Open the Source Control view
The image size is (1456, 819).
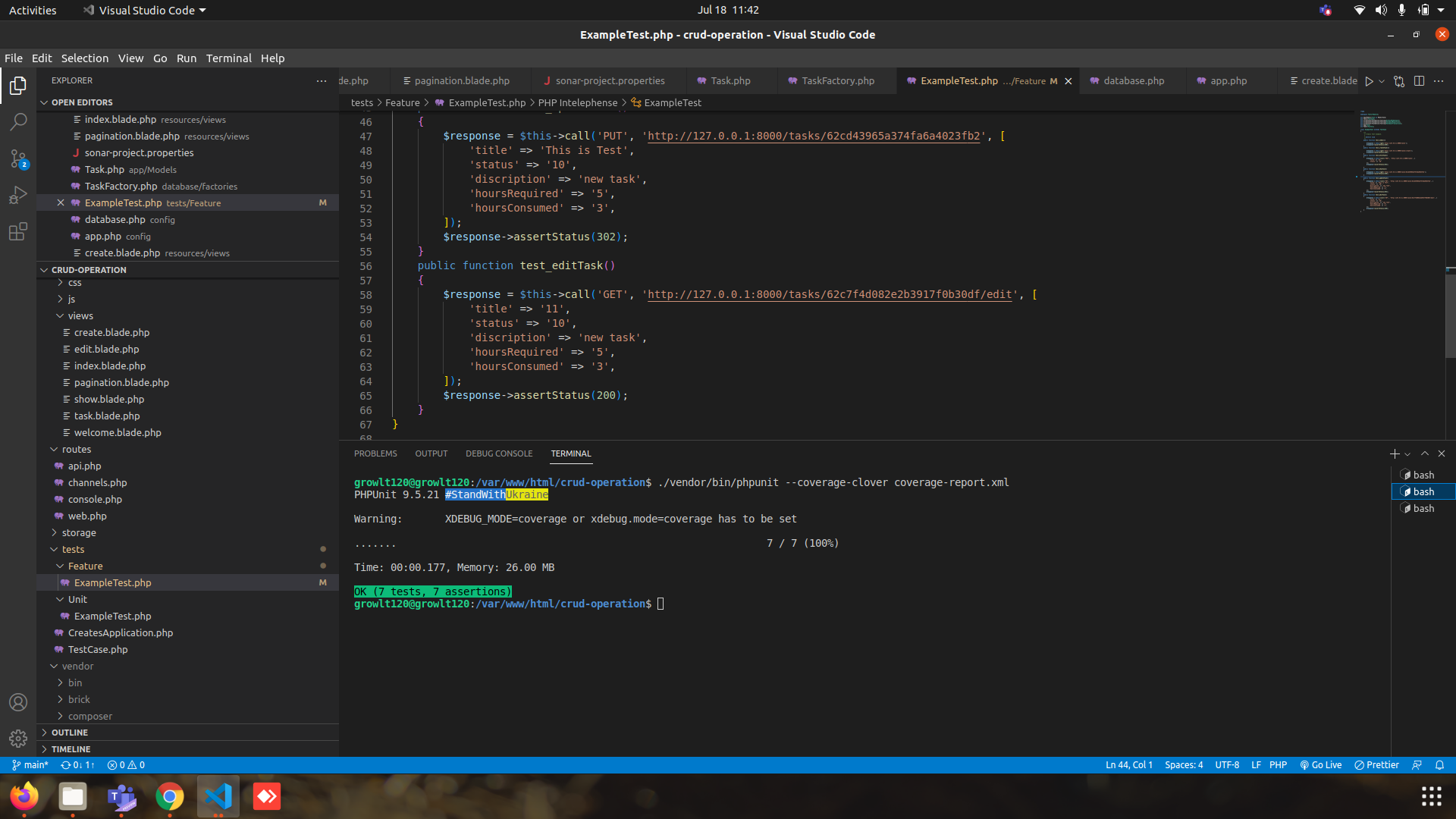18,158
